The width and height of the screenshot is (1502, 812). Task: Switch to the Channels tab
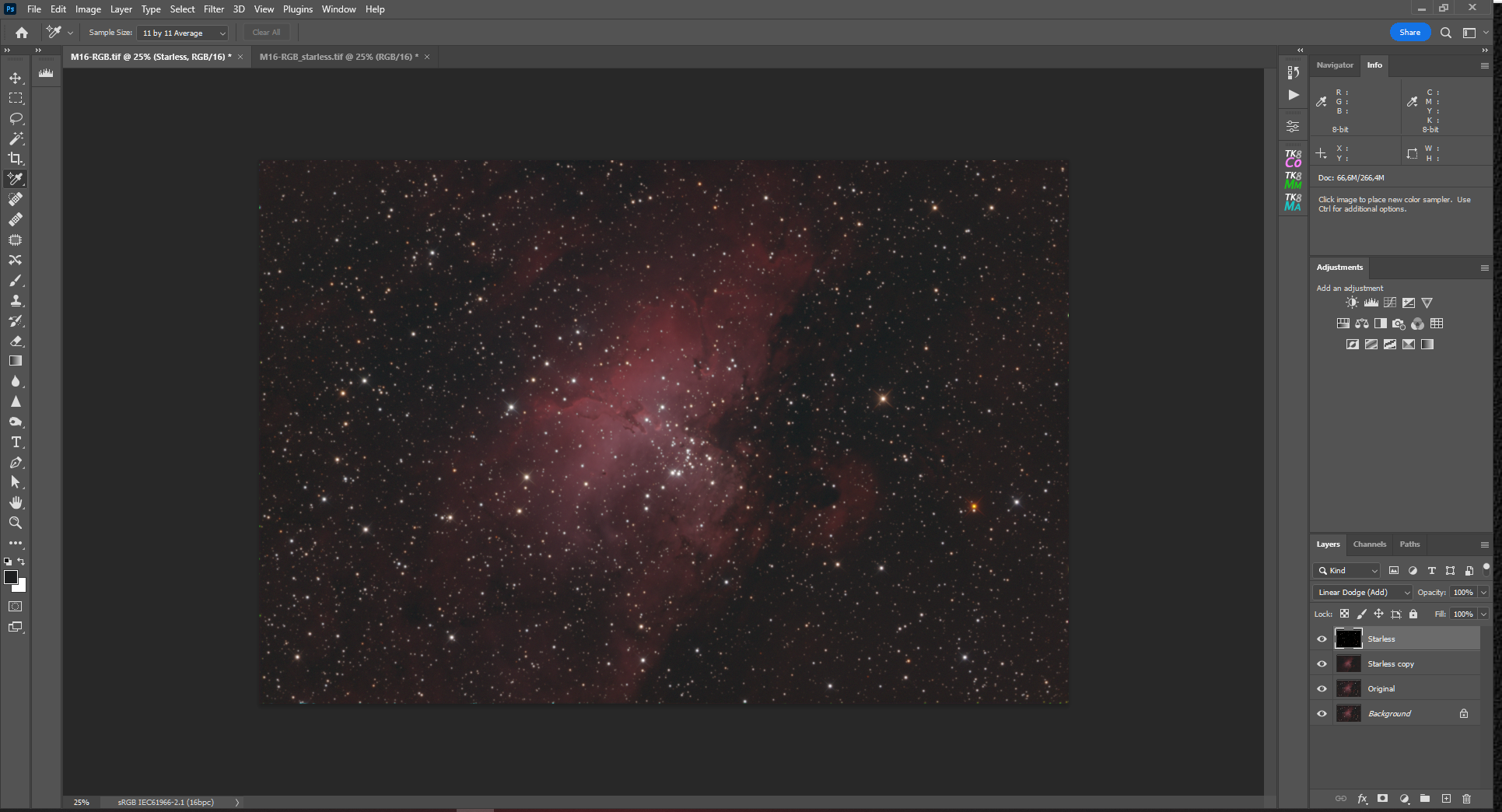pyautogui.click(x=1369, y=544)
